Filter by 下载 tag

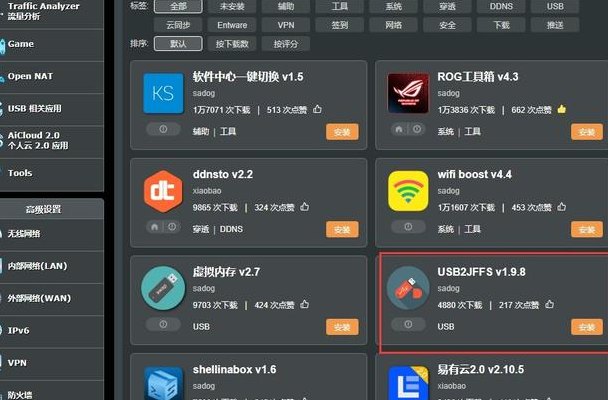(x=501, y=25)
